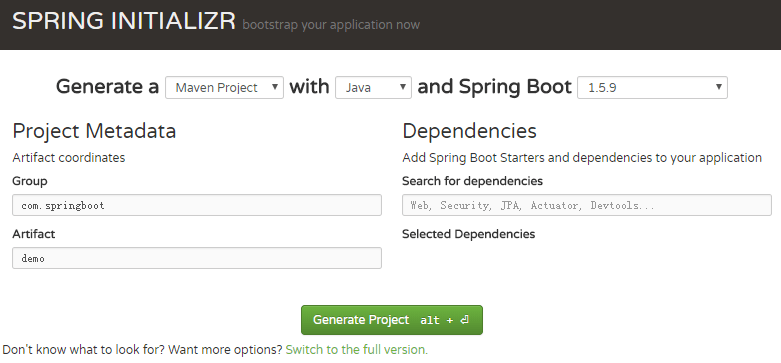Click the Dependencies heading
Viewport: 781px width, 363px height.
point(469,131)
